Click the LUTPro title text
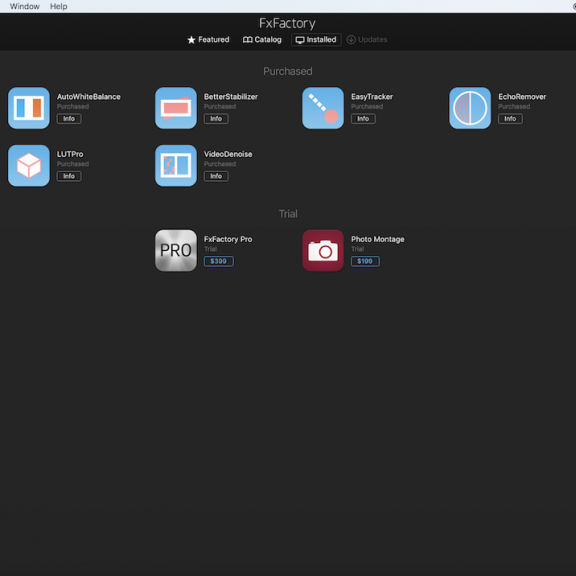Image resolution: width=576 pixels, height=576 pixels. coord(70,154)
